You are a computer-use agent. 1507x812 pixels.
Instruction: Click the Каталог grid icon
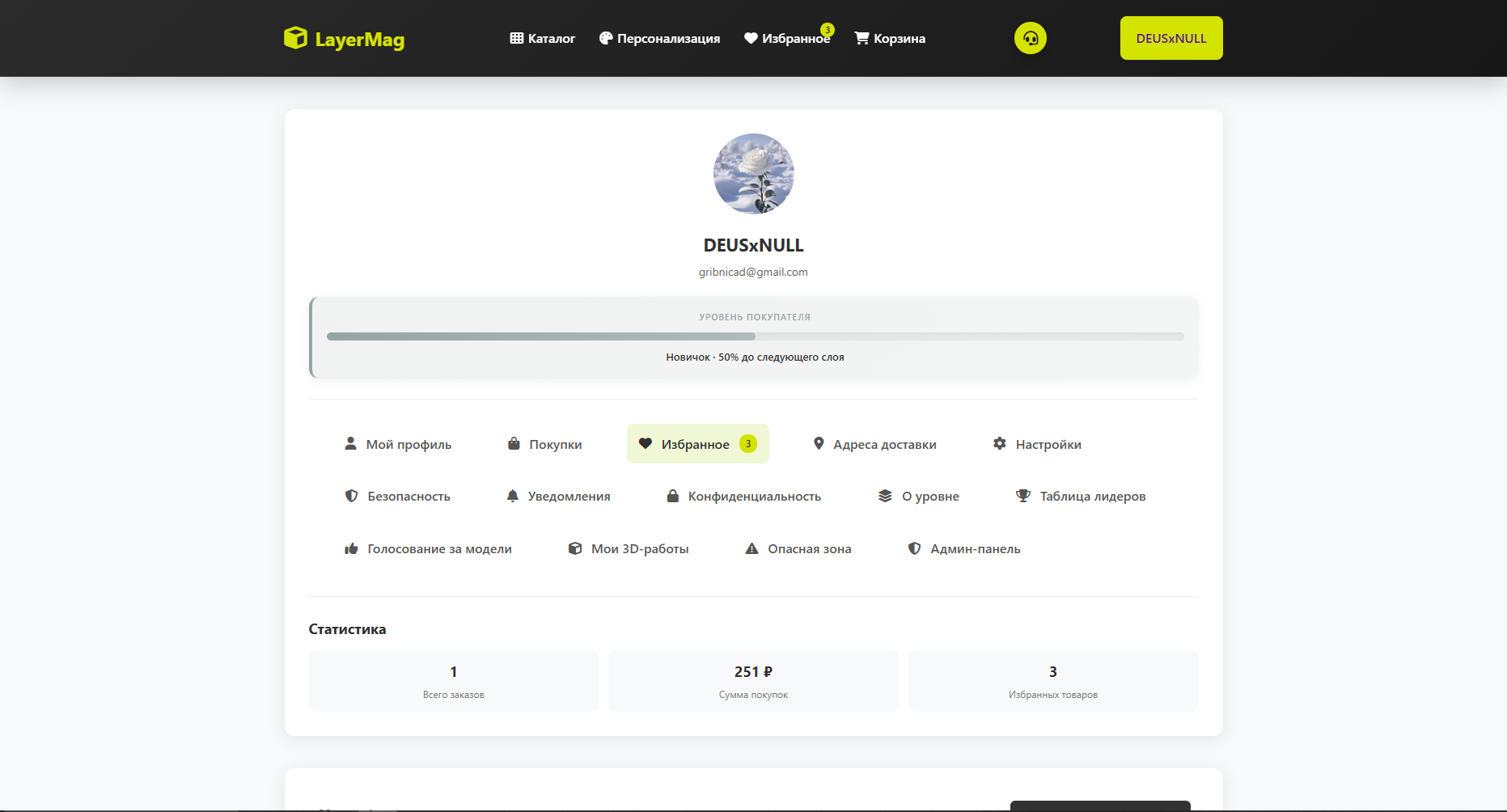tap(517, 38)
